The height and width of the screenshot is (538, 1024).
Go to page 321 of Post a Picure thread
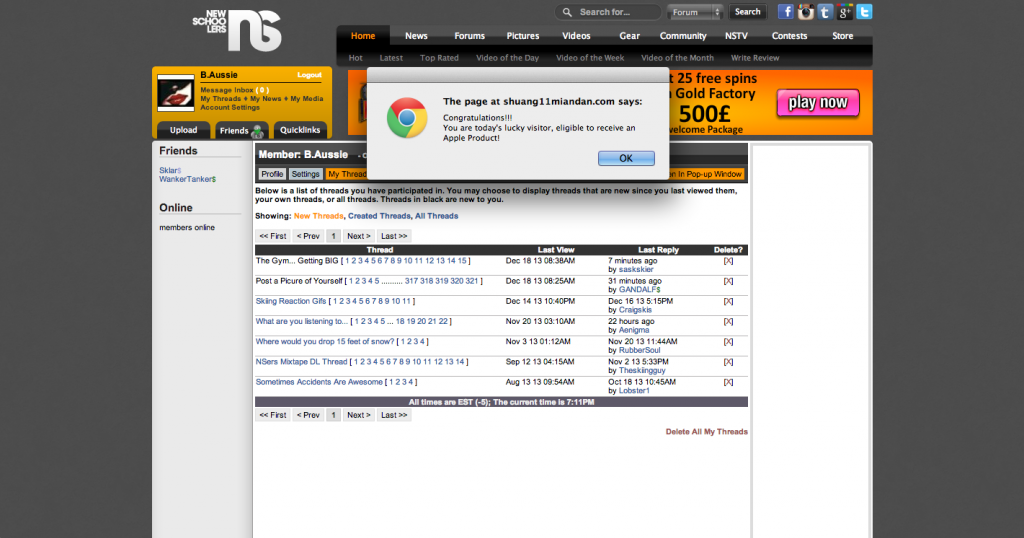pos(472,281)
